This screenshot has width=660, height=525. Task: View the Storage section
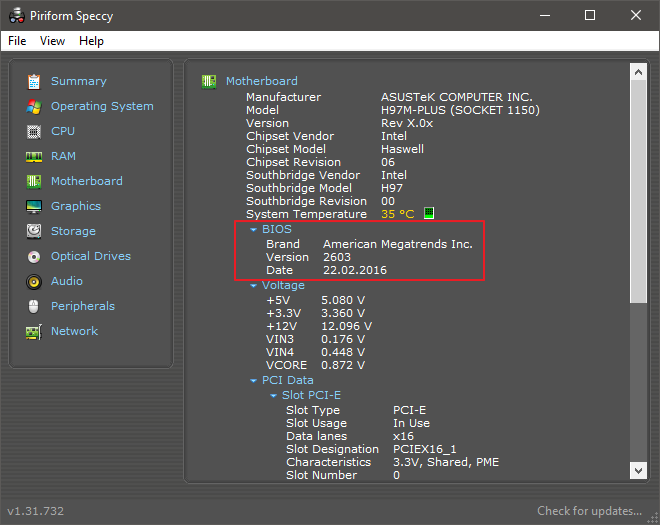coord(73,231)
